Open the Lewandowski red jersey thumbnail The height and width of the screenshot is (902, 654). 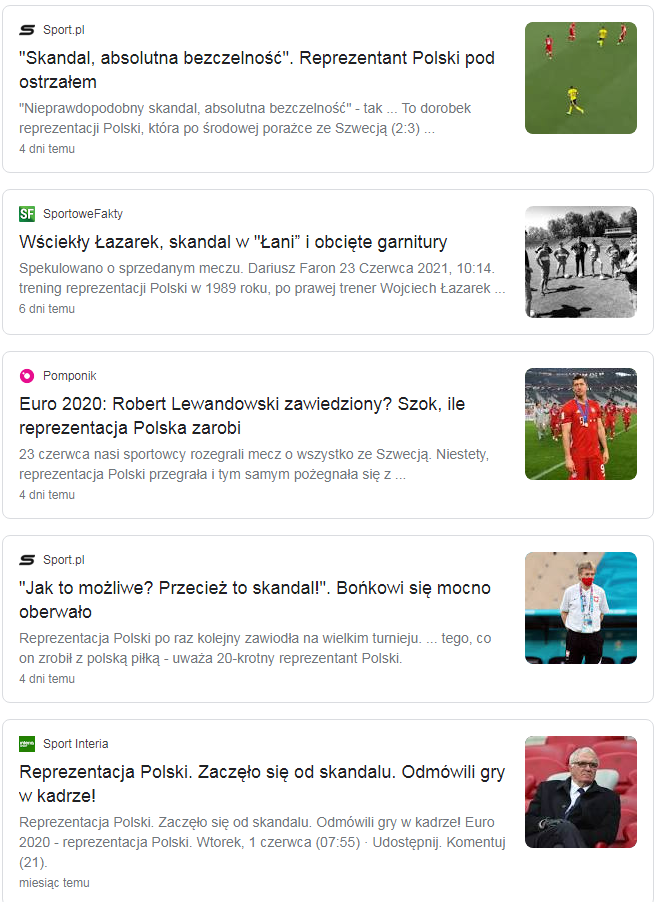click(x=580, y=424)
